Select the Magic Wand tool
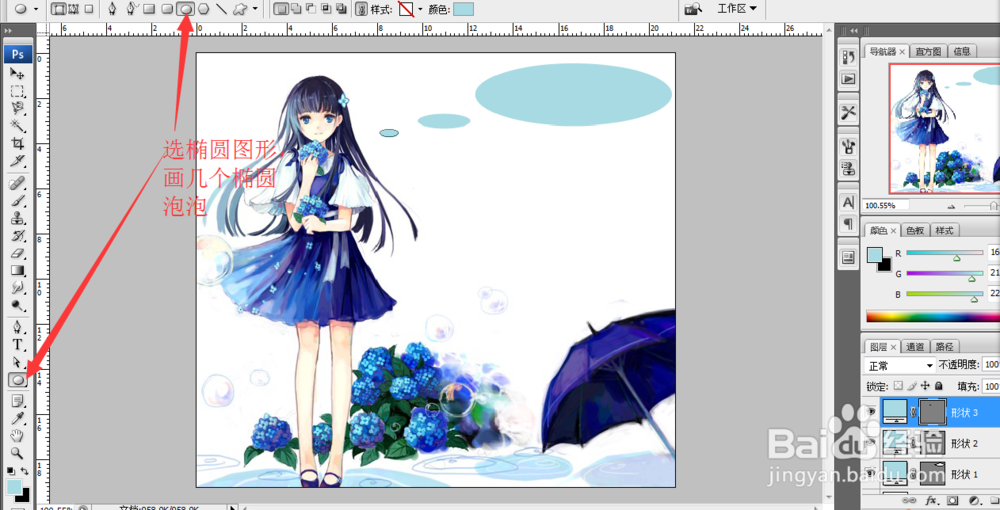 click(x=17, y=126)
